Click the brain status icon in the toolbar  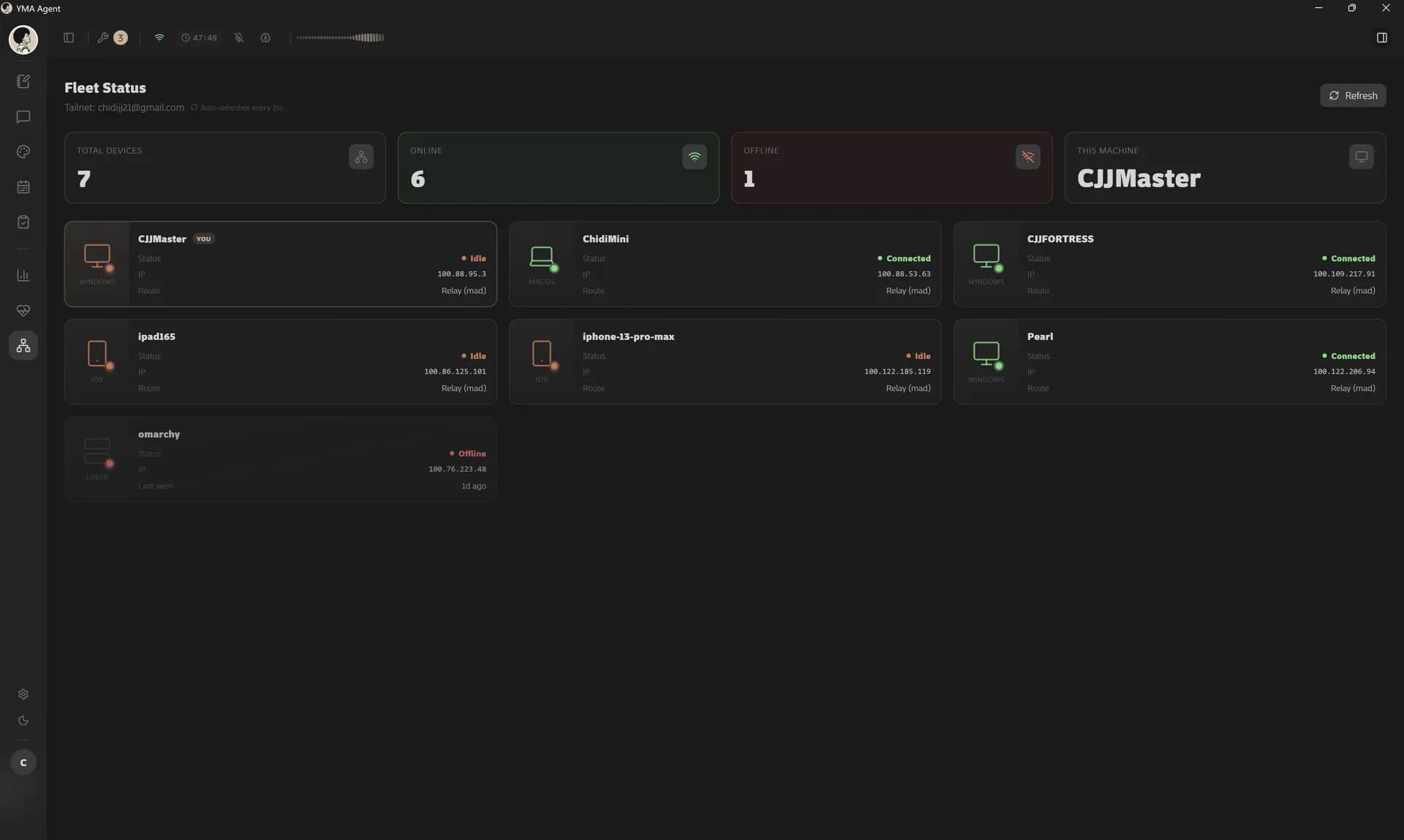pos(265,37)
